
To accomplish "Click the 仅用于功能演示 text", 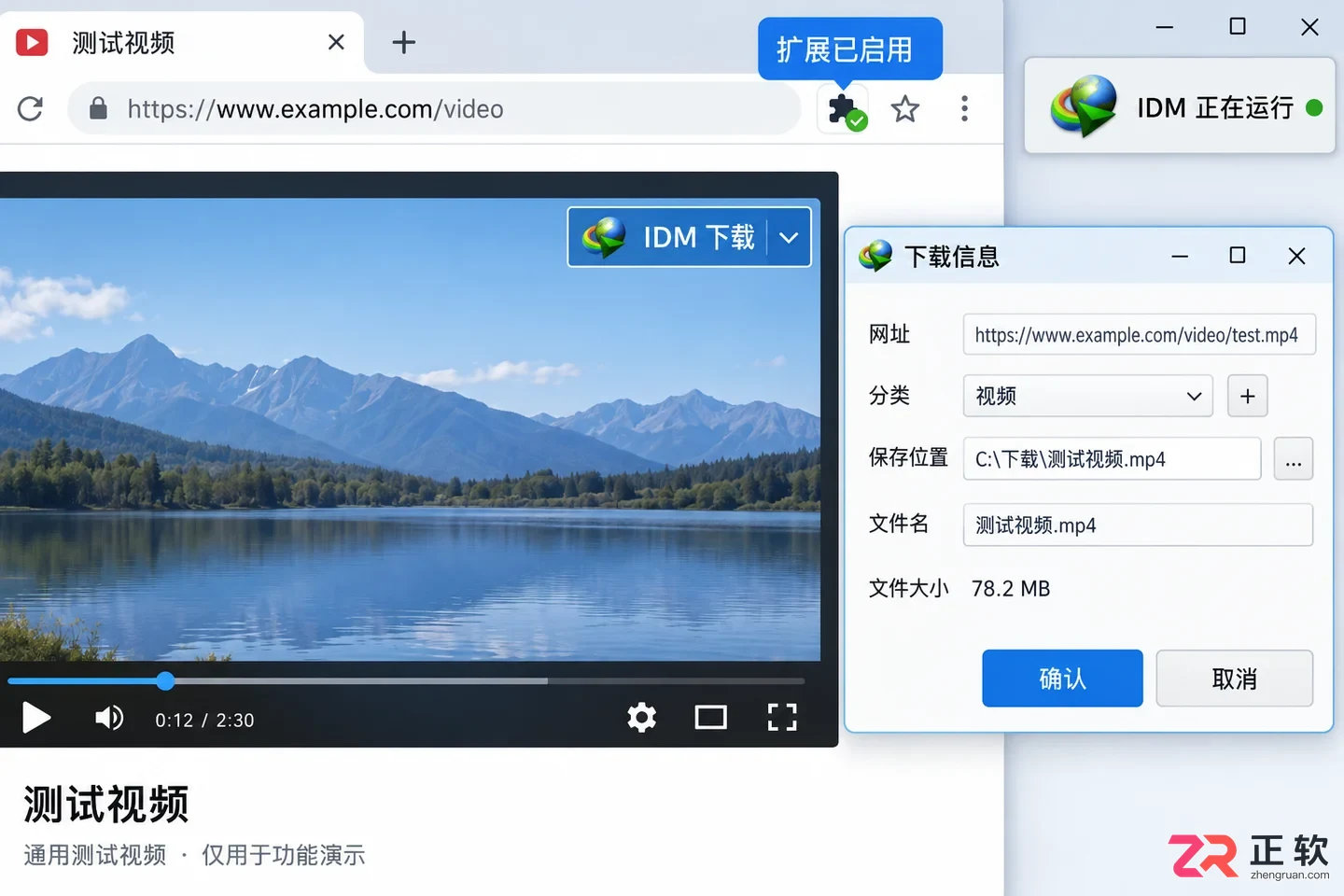I will [x=283, y=855].
